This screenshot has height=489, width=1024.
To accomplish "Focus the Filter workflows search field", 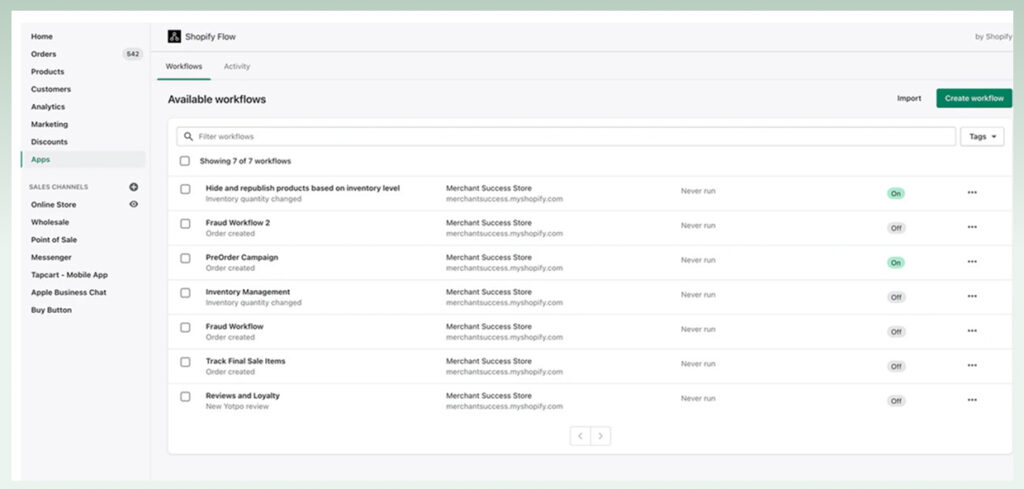I will coord(566,136).
